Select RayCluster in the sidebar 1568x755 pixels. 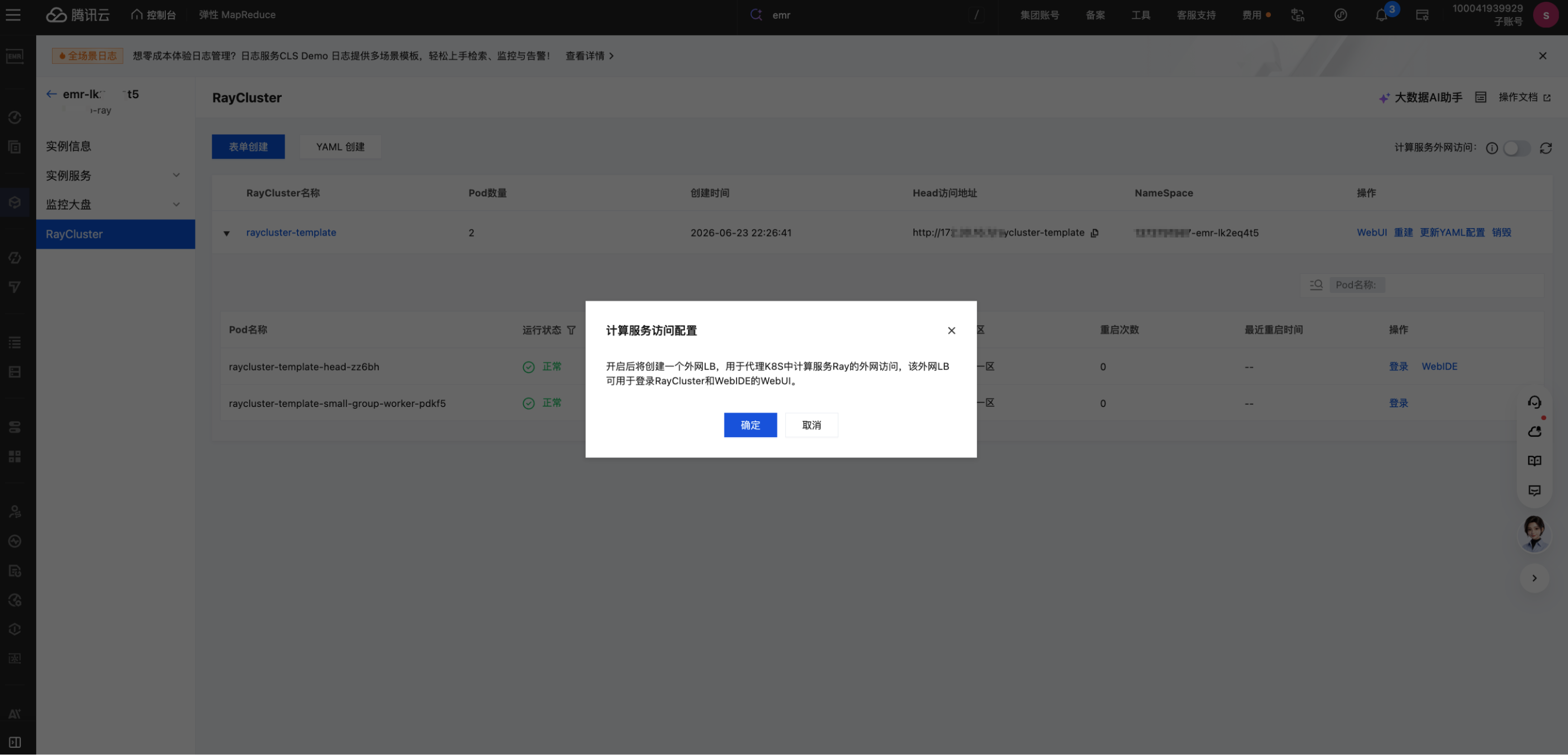click(x=115, y=234)
